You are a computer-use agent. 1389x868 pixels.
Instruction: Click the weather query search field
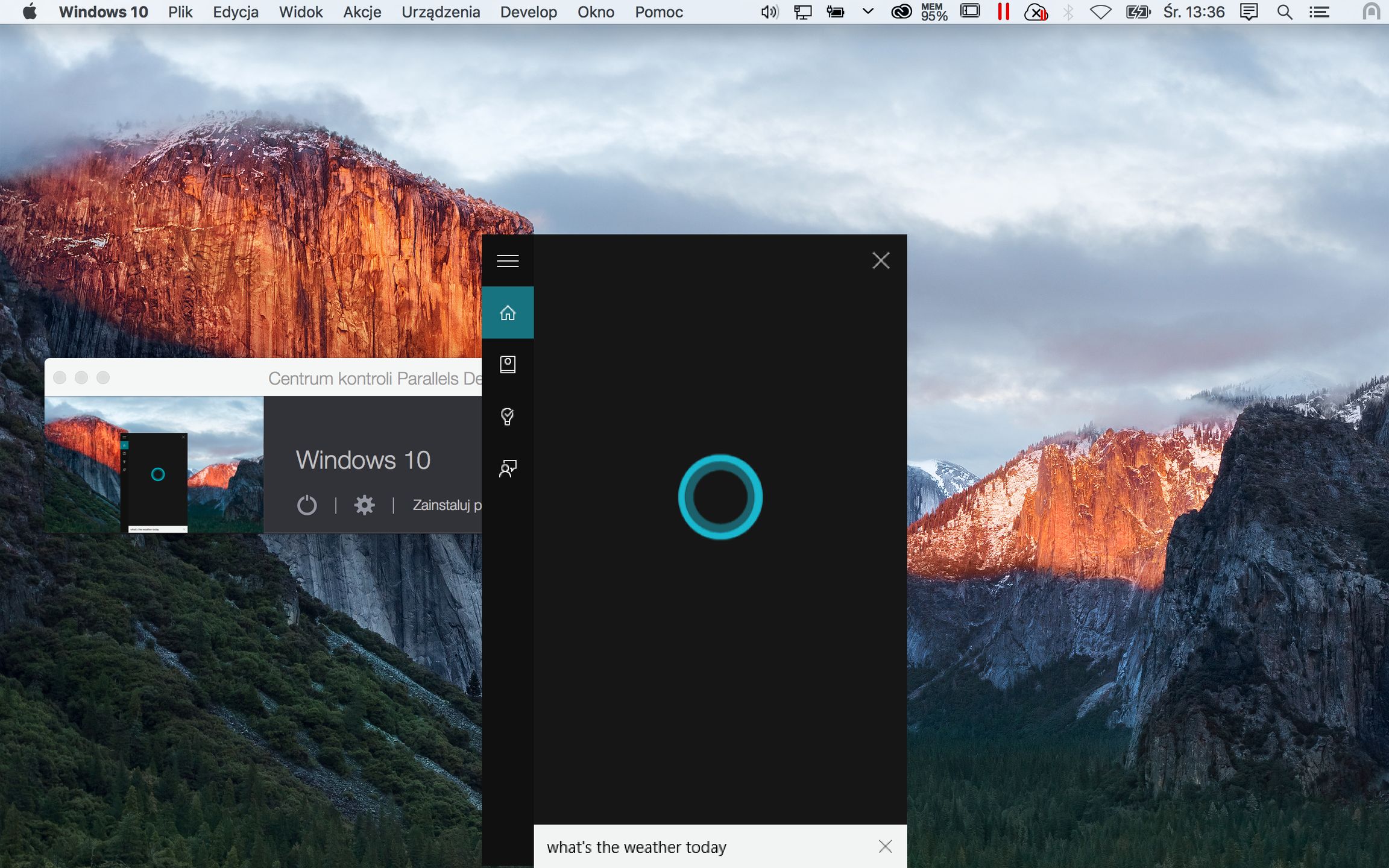pyautogui.click(x=693, y=846)
